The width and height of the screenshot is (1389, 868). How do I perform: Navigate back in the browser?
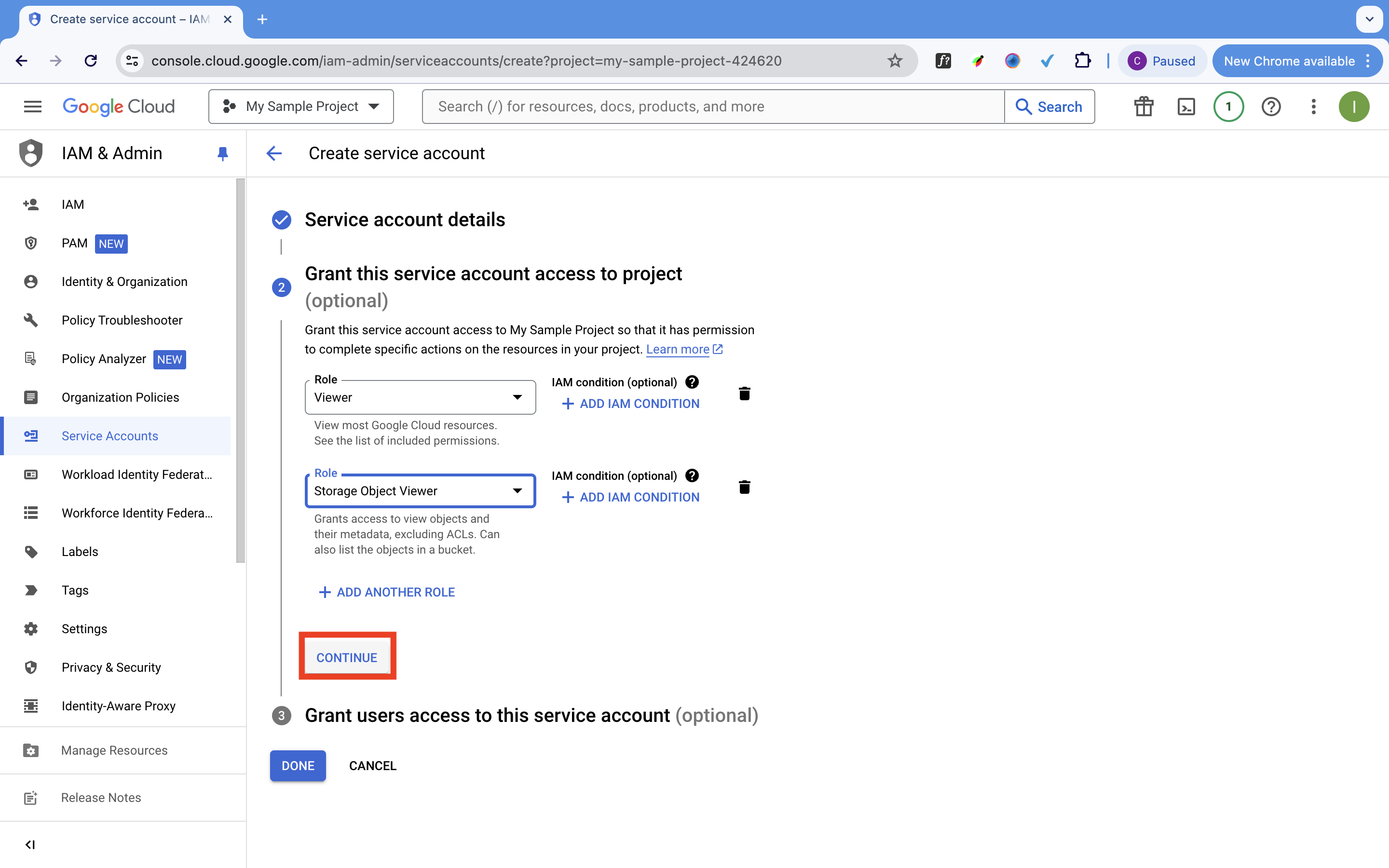21,60
